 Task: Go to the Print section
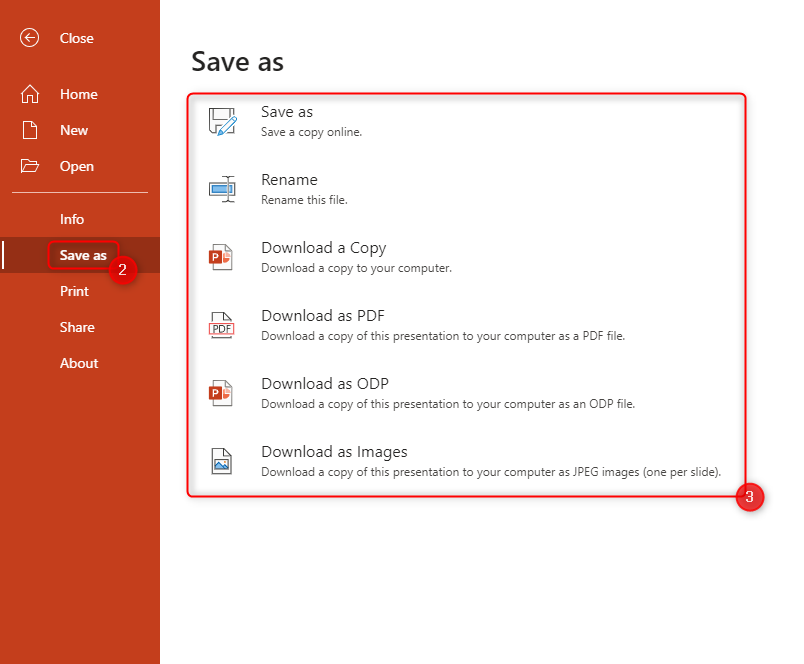point(74,291)
